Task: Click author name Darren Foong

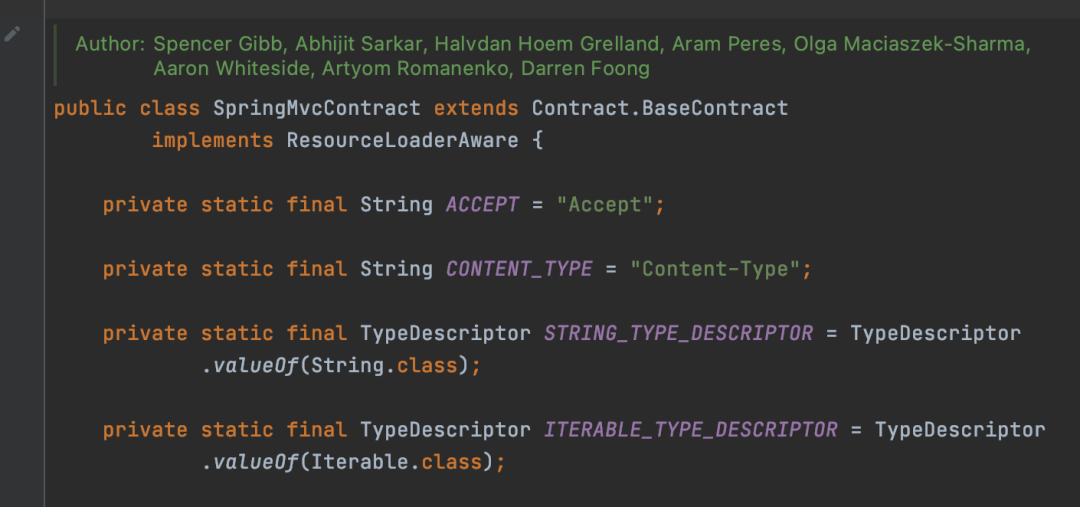Action: tap(585, 69)
